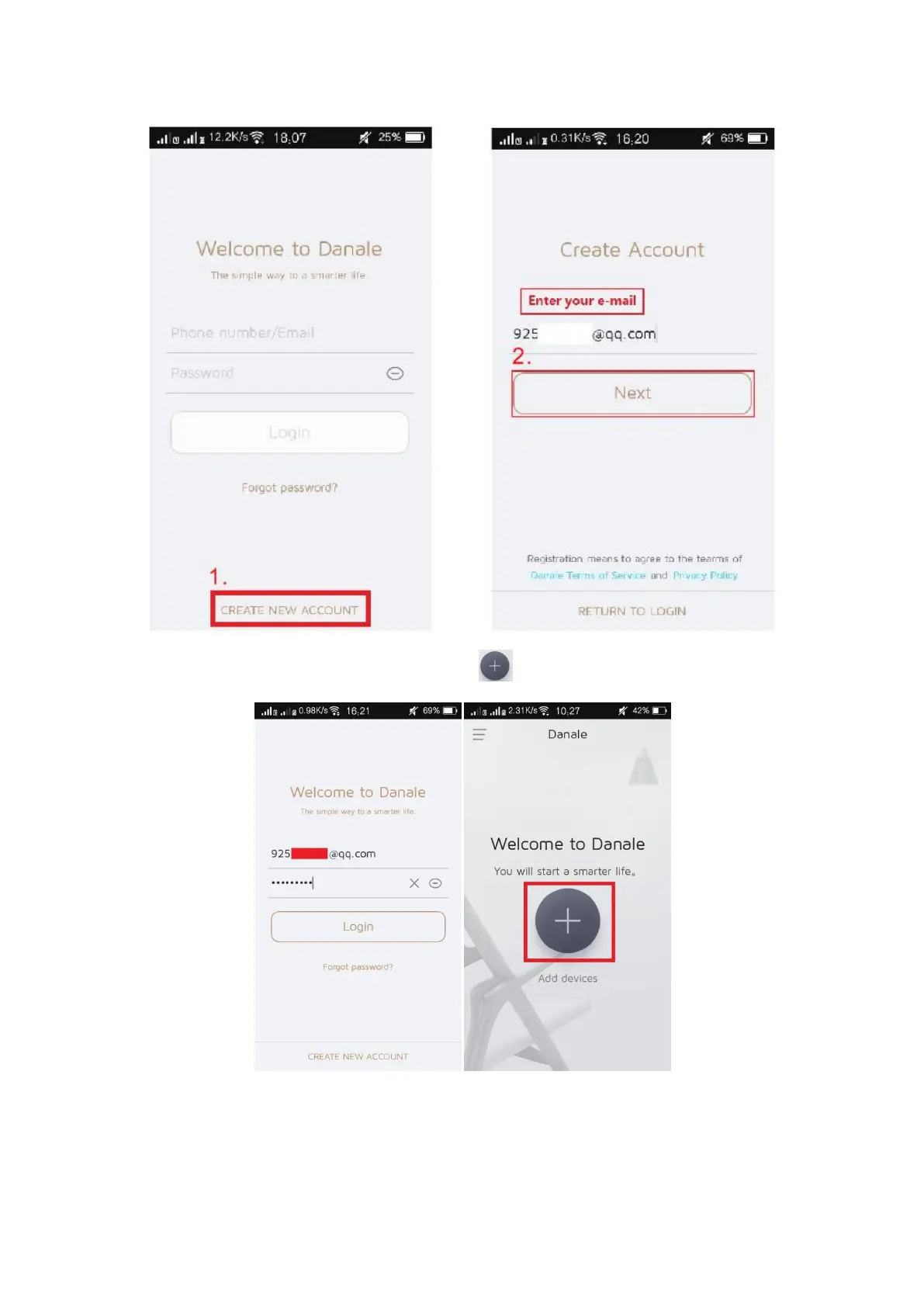Open the Privacy Policy link
Viewport: 924px width, 1307px height.
point(705,575)
